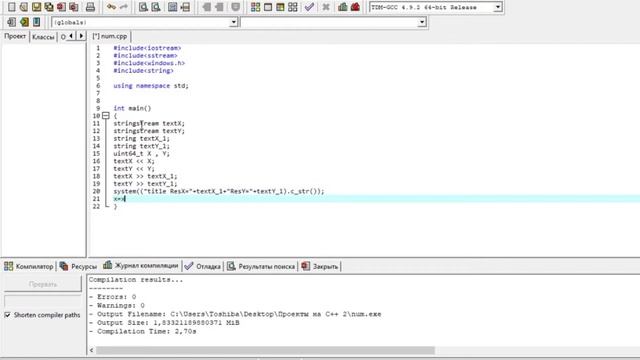Click the Close All files toolbar icon

[74, 7]
